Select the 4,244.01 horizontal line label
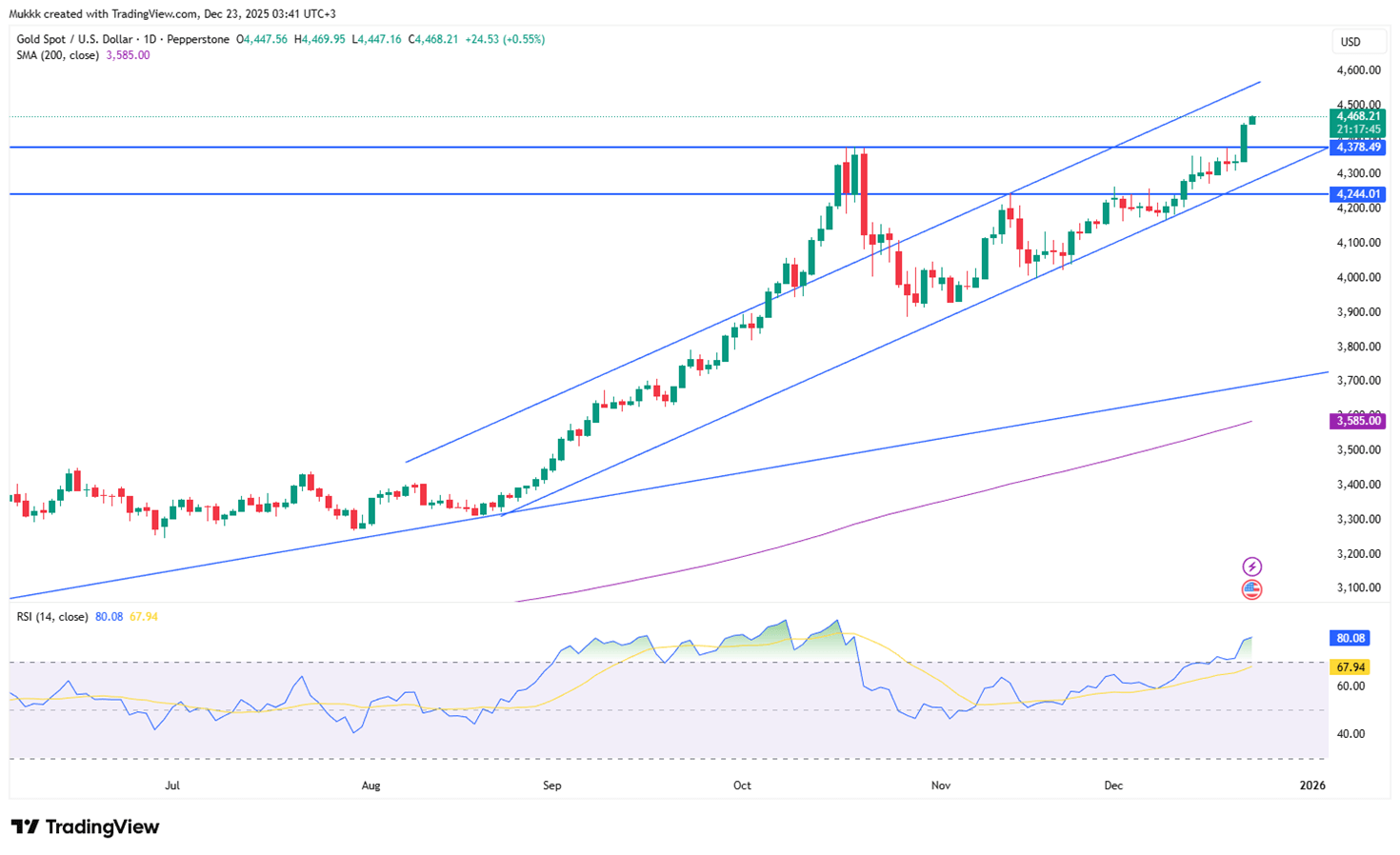The image size is (1400, 855). point(1357,194)
